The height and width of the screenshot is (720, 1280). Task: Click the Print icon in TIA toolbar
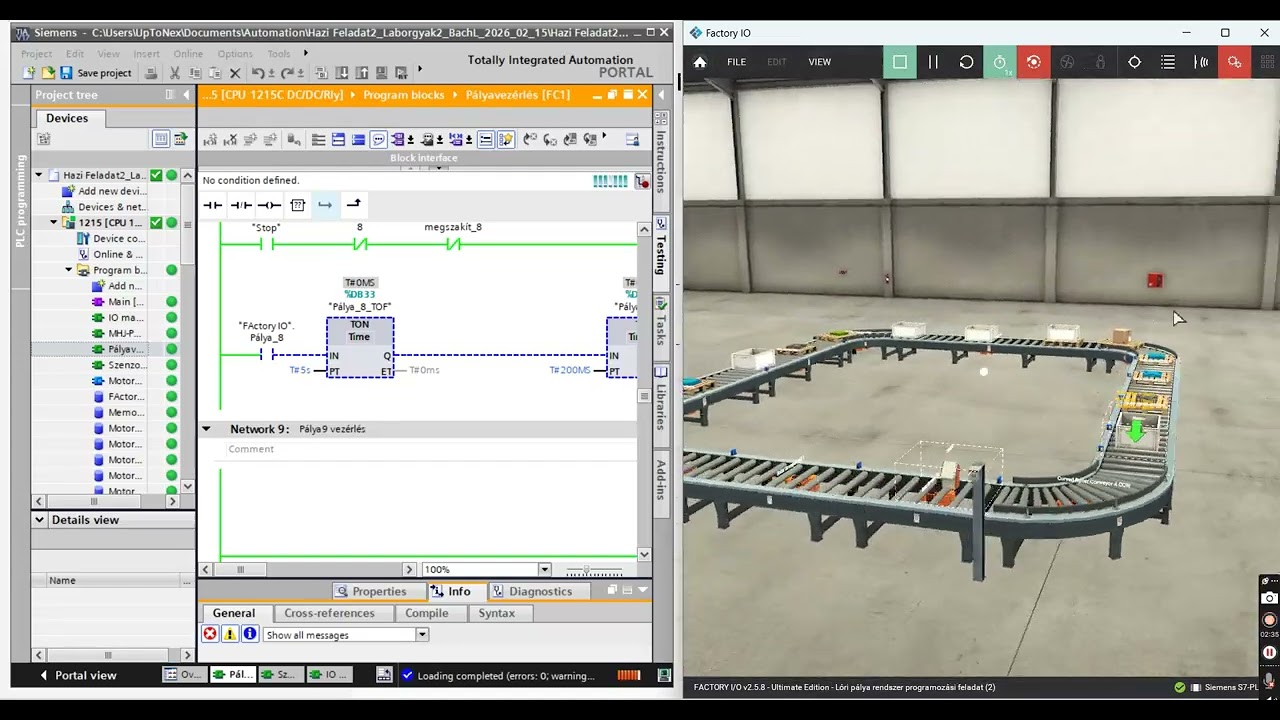pyautogui.click(x=151, y=73)
